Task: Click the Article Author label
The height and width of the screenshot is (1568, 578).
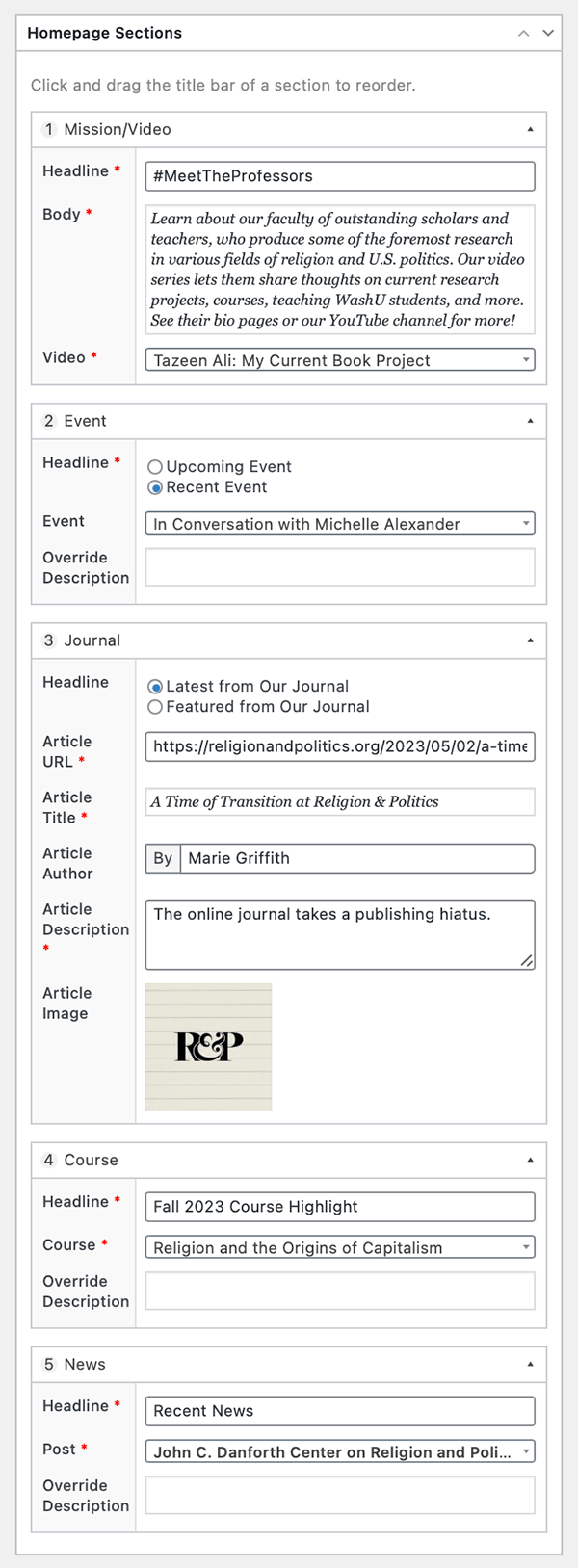Action: [x=67, y=864]
